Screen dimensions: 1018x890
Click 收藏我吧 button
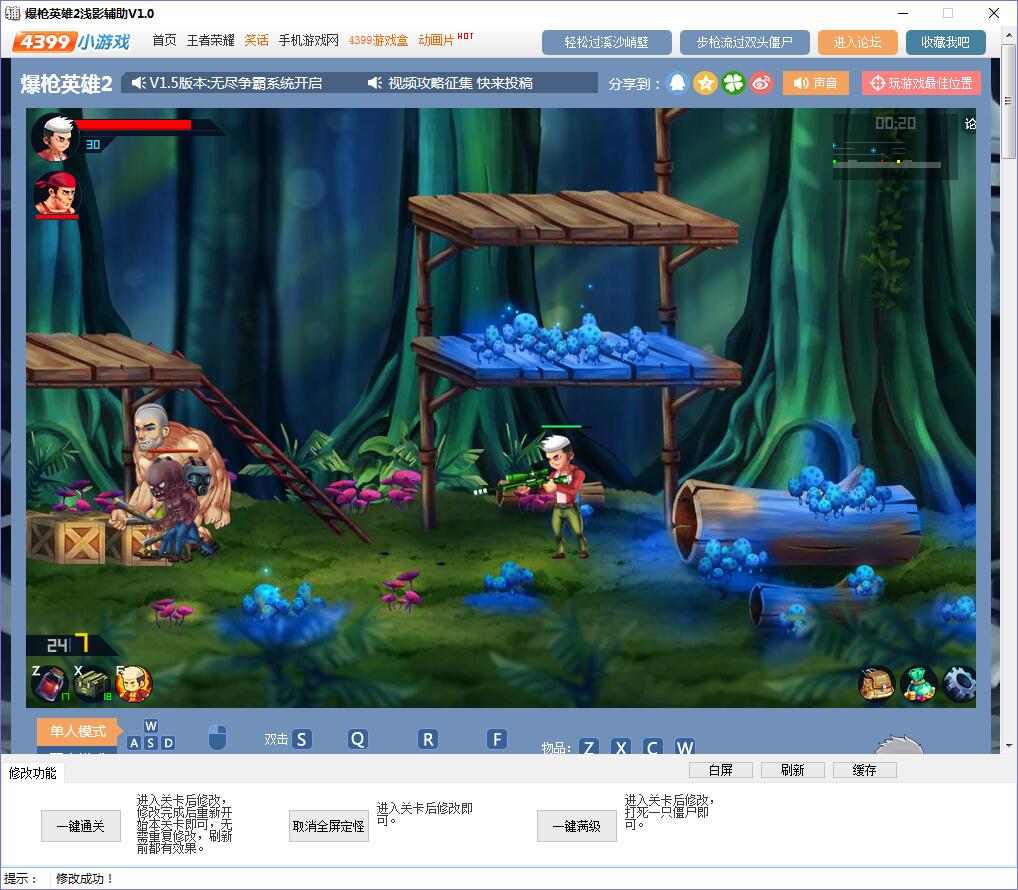(945, 42)
